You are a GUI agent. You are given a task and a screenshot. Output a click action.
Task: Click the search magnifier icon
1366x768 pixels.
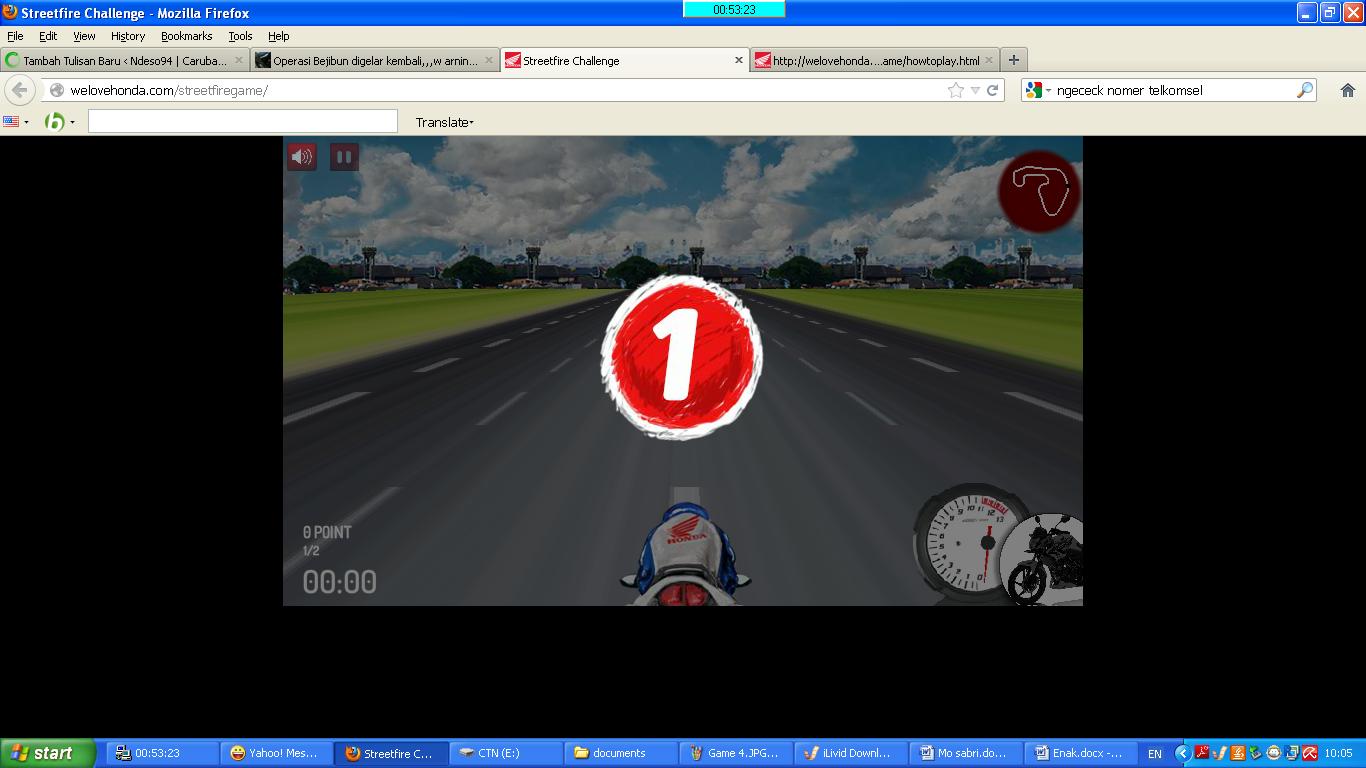(x=1304, y=90)
